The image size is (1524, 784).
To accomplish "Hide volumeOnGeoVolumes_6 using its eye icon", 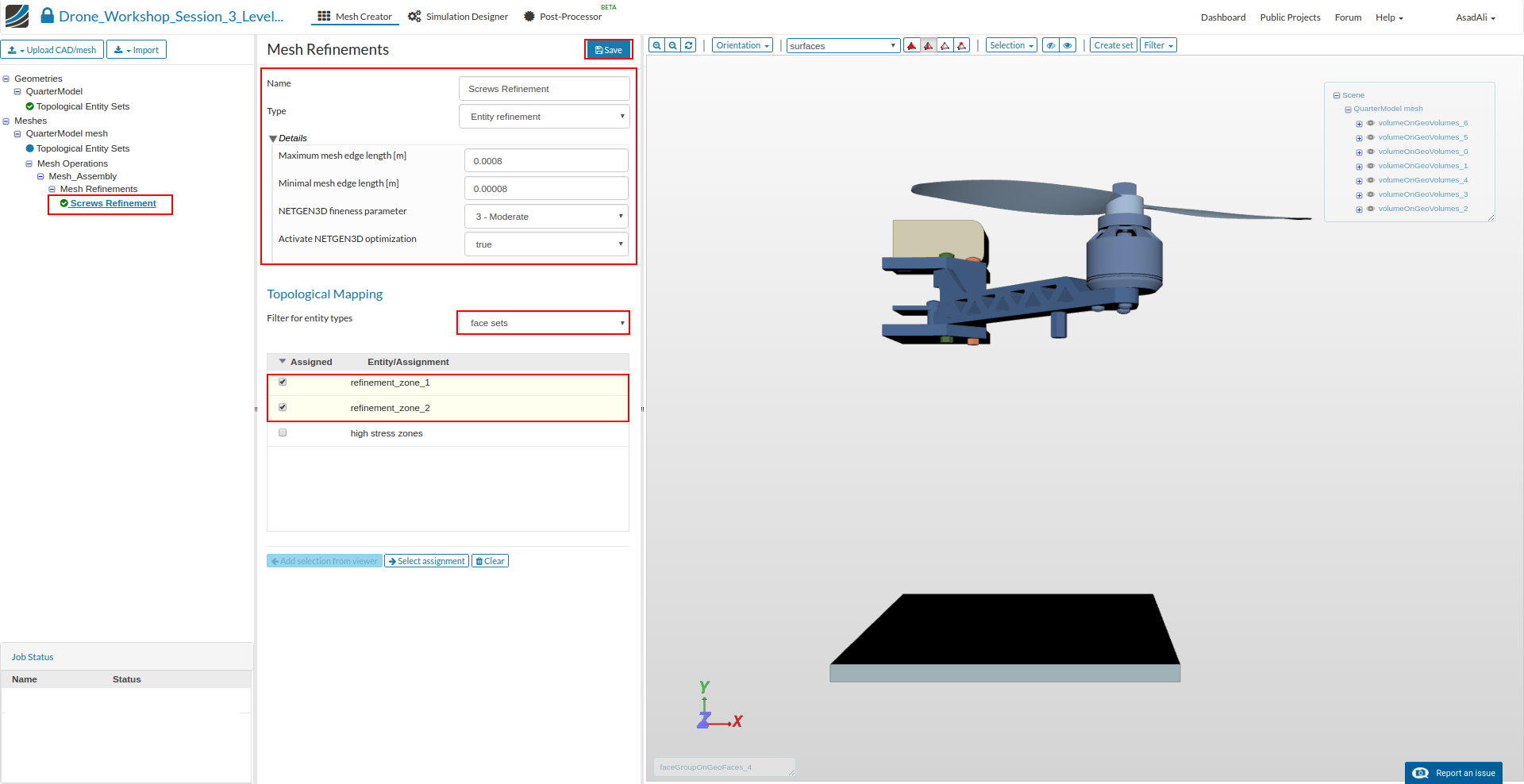I will pyautogui.click(x=1371, y=123).
